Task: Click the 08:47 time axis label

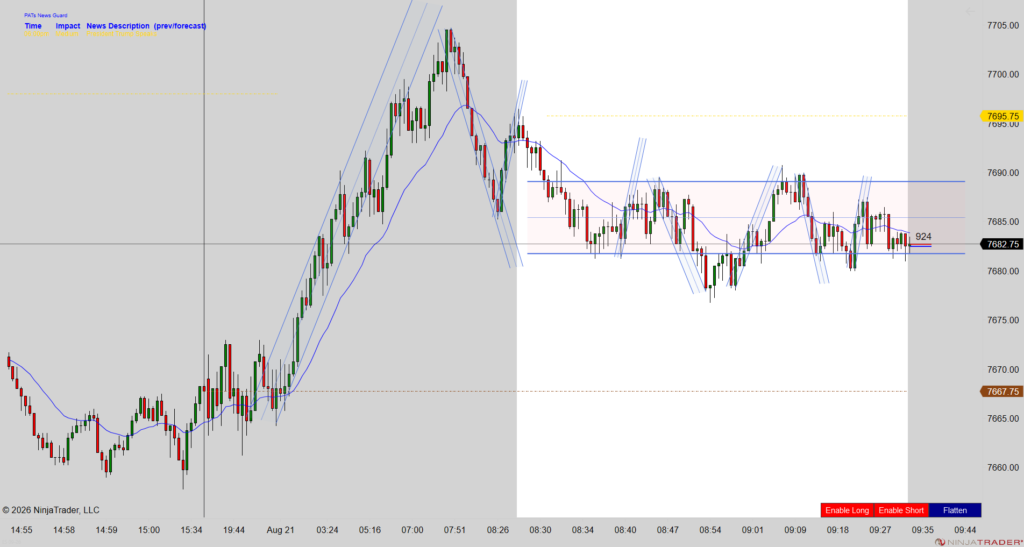Action: (668, 529)
